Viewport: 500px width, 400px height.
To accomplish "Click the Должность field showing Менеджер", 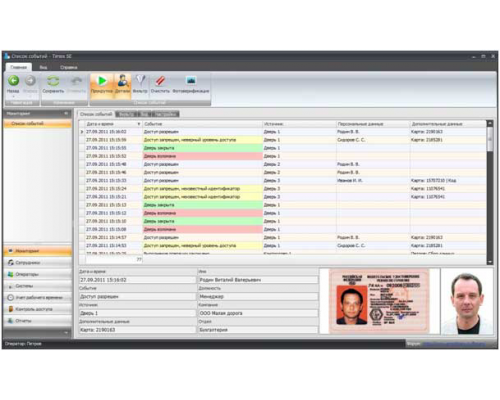I will [x=258, y=296].
